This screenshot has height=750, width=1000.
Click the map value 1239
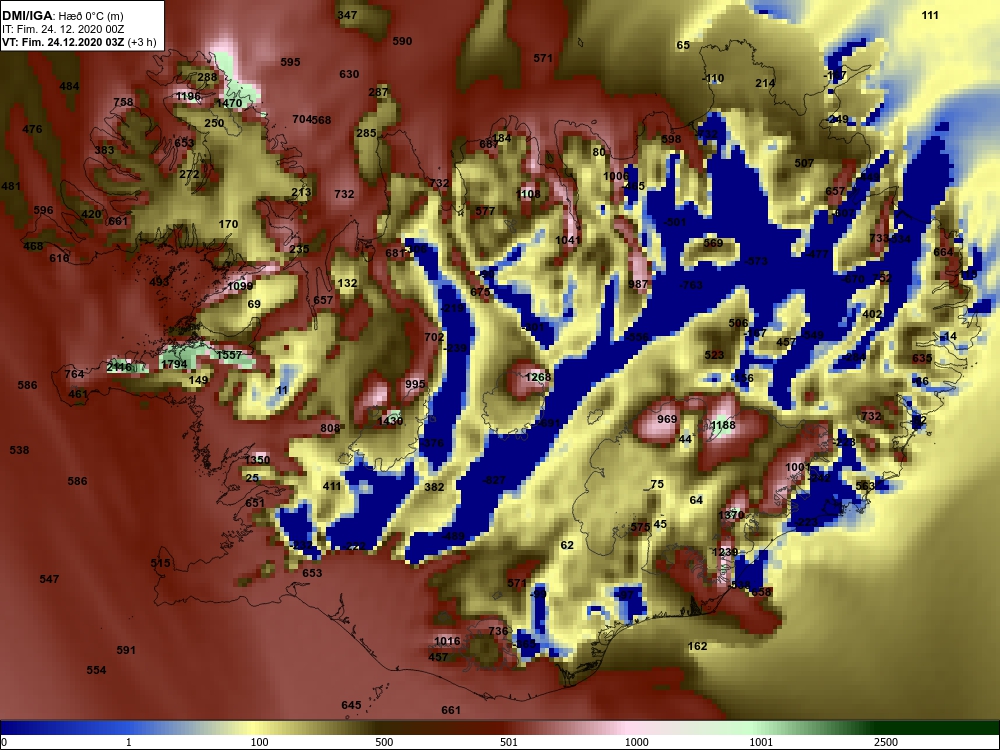(x=725, y=552)
